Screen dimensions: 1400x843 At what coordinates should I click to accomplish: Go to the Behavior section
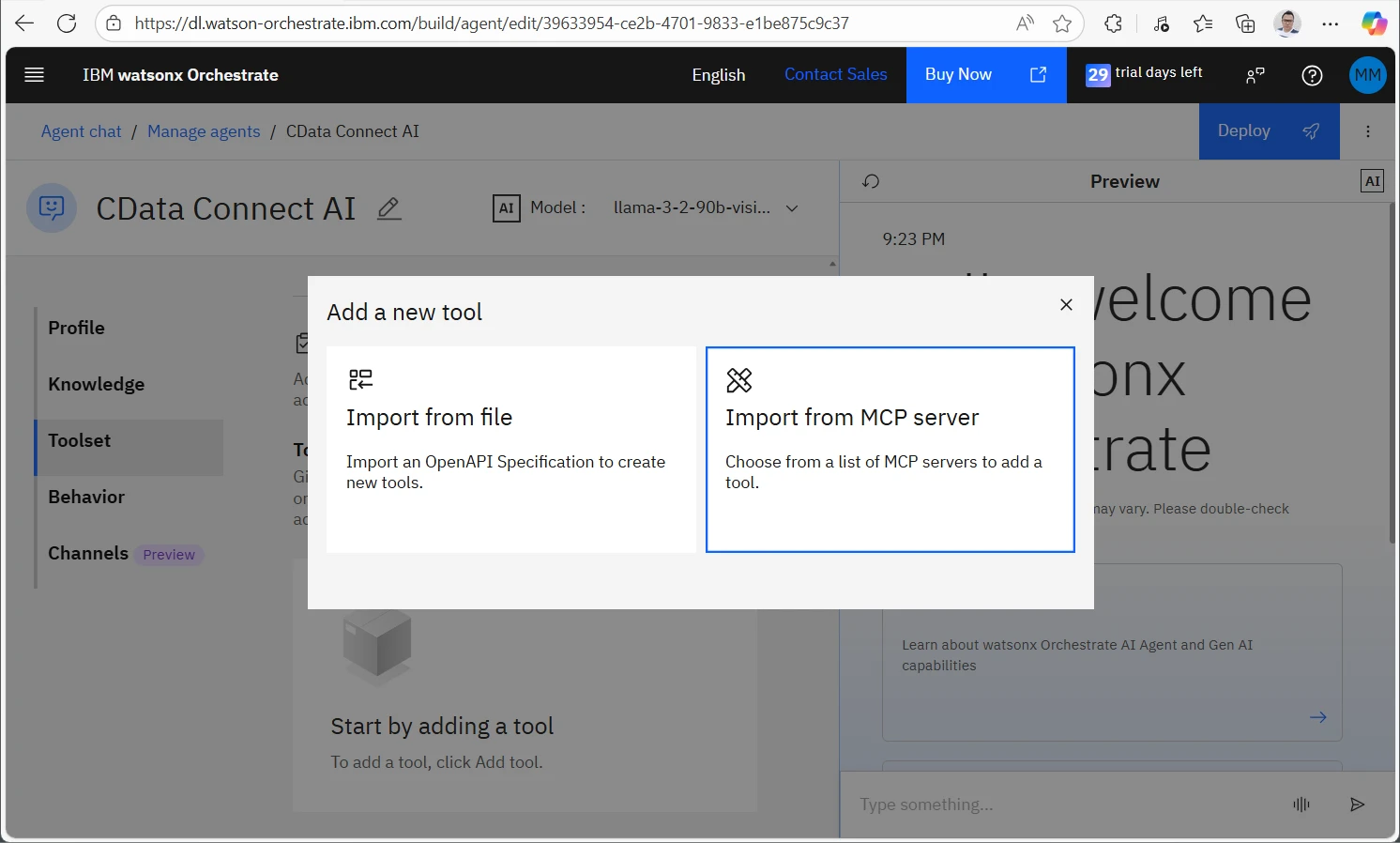coord(86,497)
